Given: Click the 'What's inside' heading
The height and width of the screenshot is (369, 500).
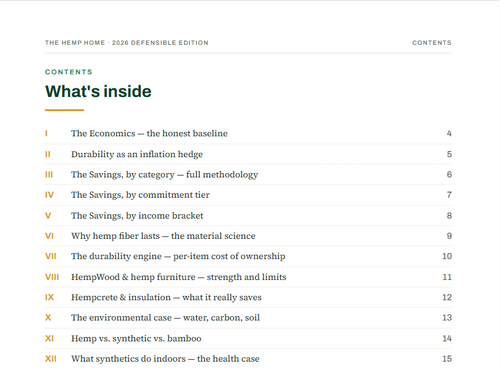Looking at the screenshot, I should 98,91.
